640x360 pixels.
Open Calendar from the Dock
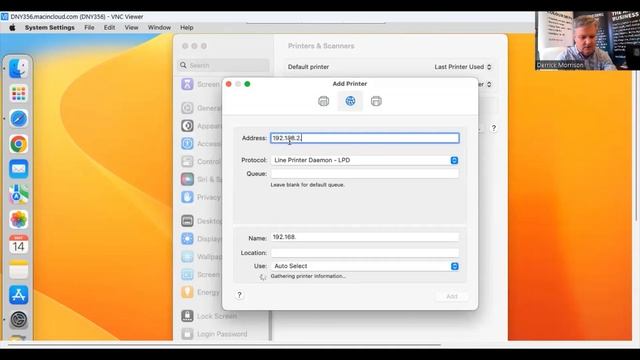(x=18, y=244)
